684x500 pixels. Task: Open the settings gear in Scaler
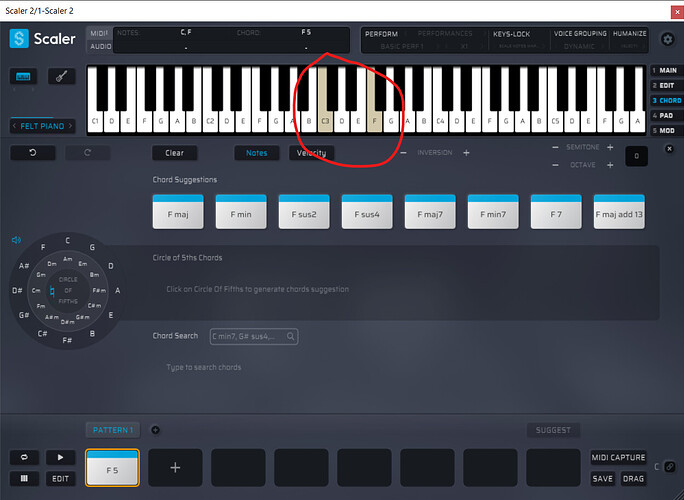click(667, 39)
